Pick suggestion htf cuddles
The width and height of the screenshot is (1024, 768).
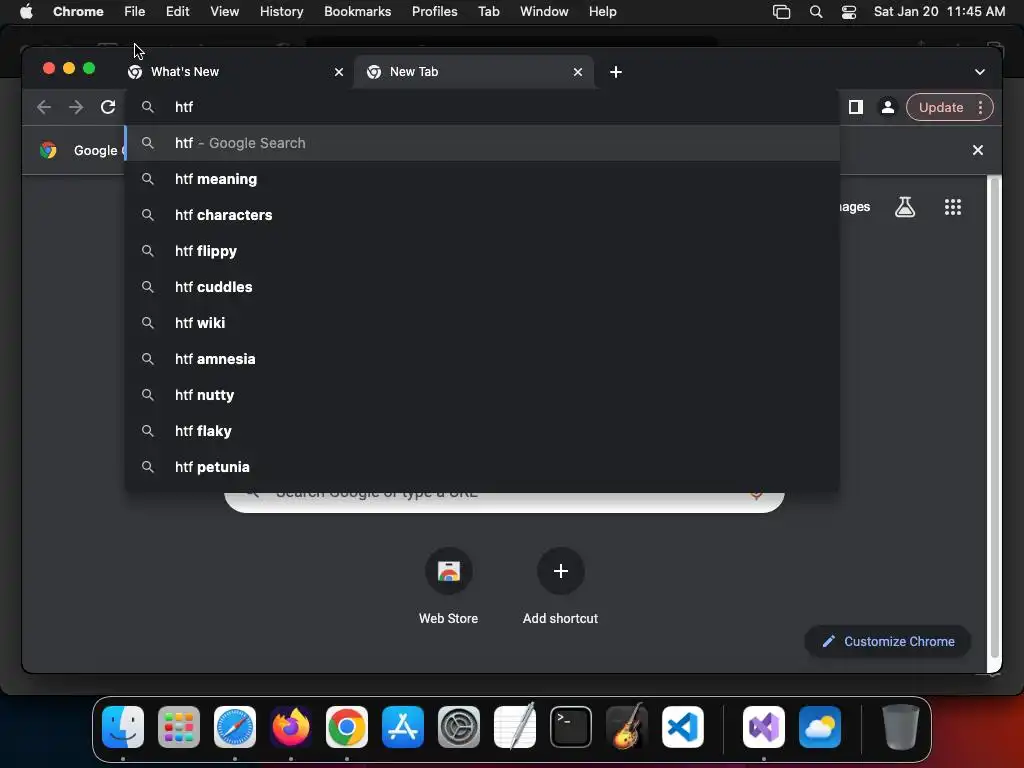click(x=482, y=287)
